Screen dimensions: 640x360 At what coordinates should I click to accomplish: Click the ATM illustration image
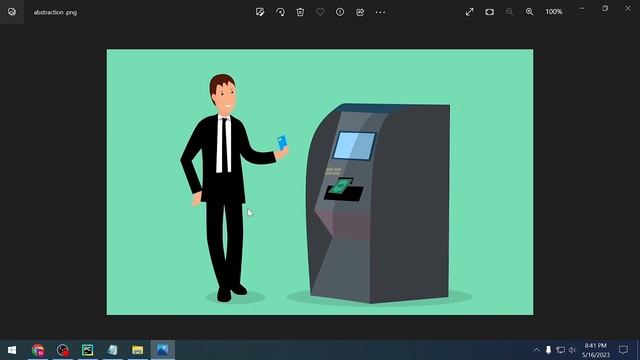coord(320,182)
